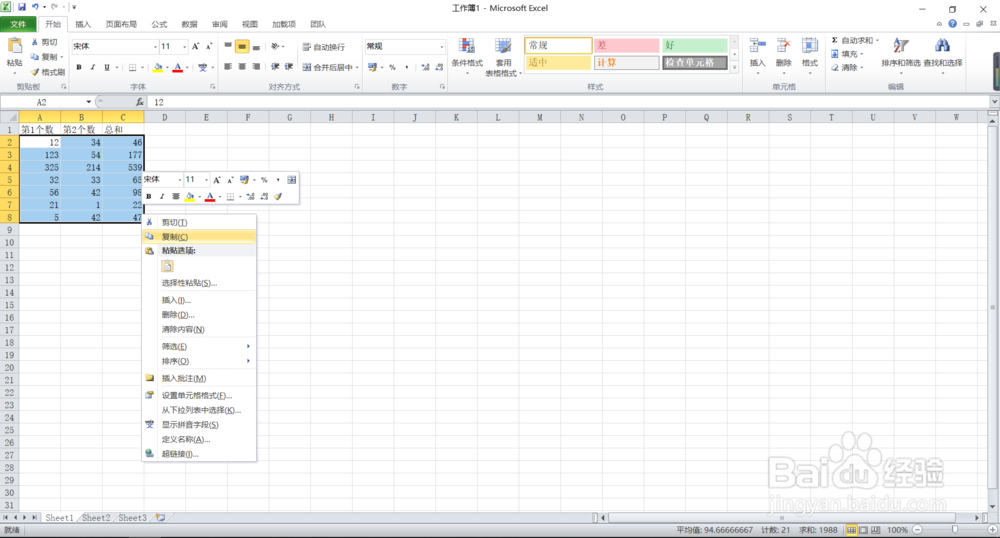This screenshot has height=538, width=1000.
Task: Click Format Painter (格式刷) in ribbon
Action: [48, 72]
